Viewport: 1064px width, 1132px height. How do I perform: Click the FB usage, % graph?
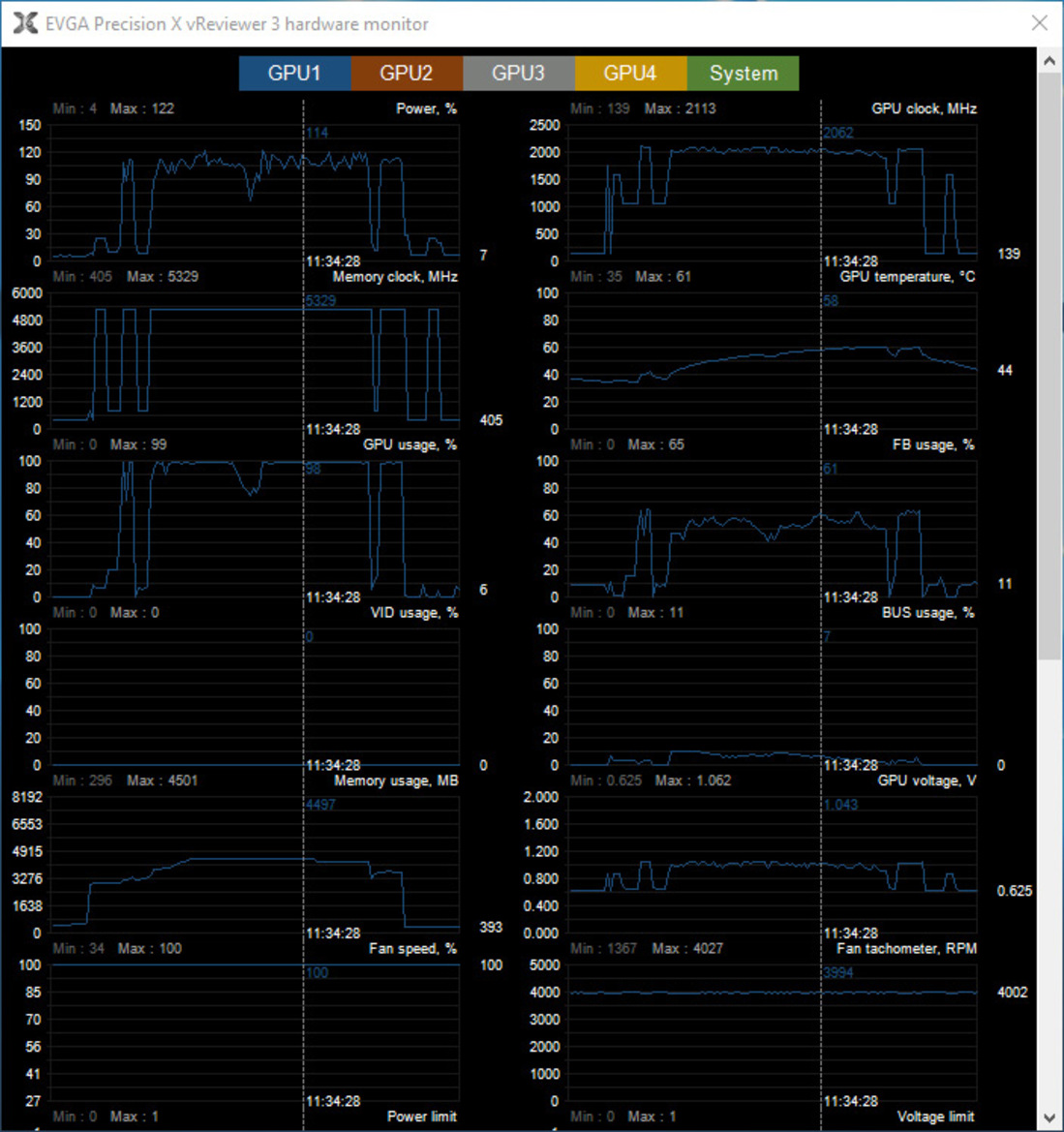773,529
